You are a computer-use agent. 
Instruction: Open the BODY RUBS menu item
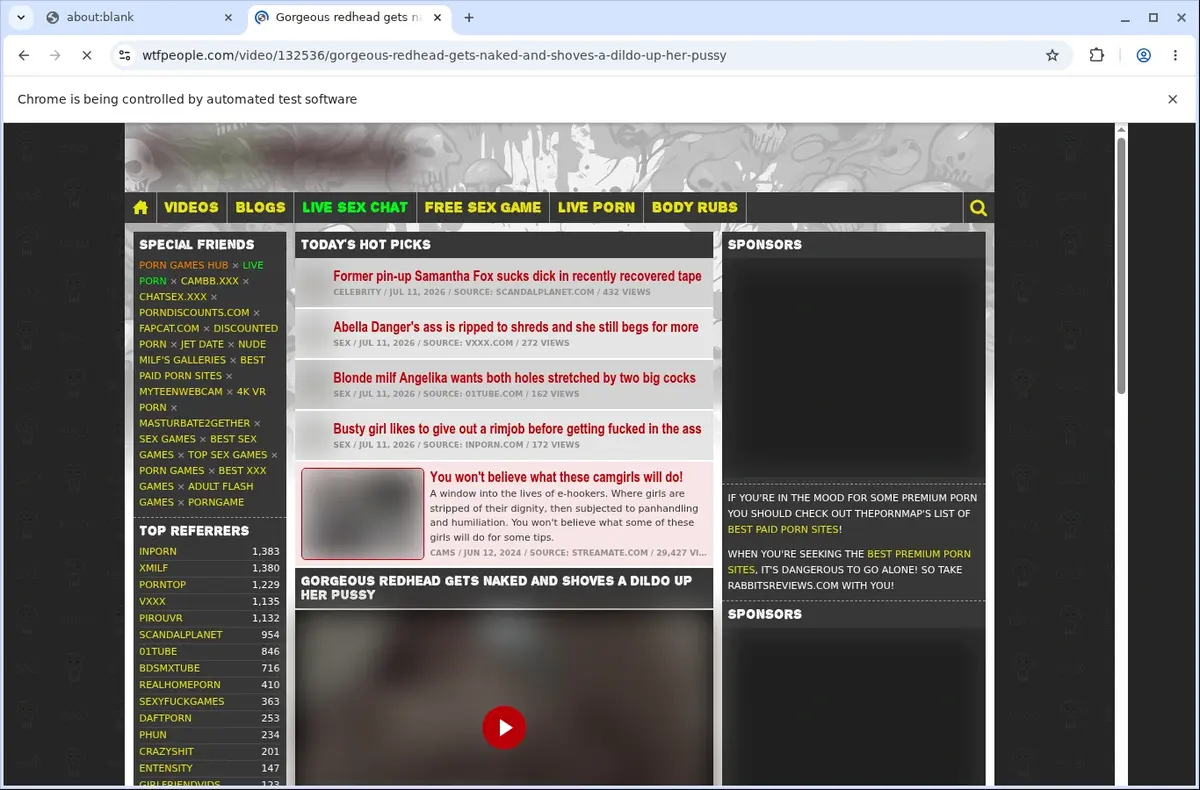click(695, 207)
